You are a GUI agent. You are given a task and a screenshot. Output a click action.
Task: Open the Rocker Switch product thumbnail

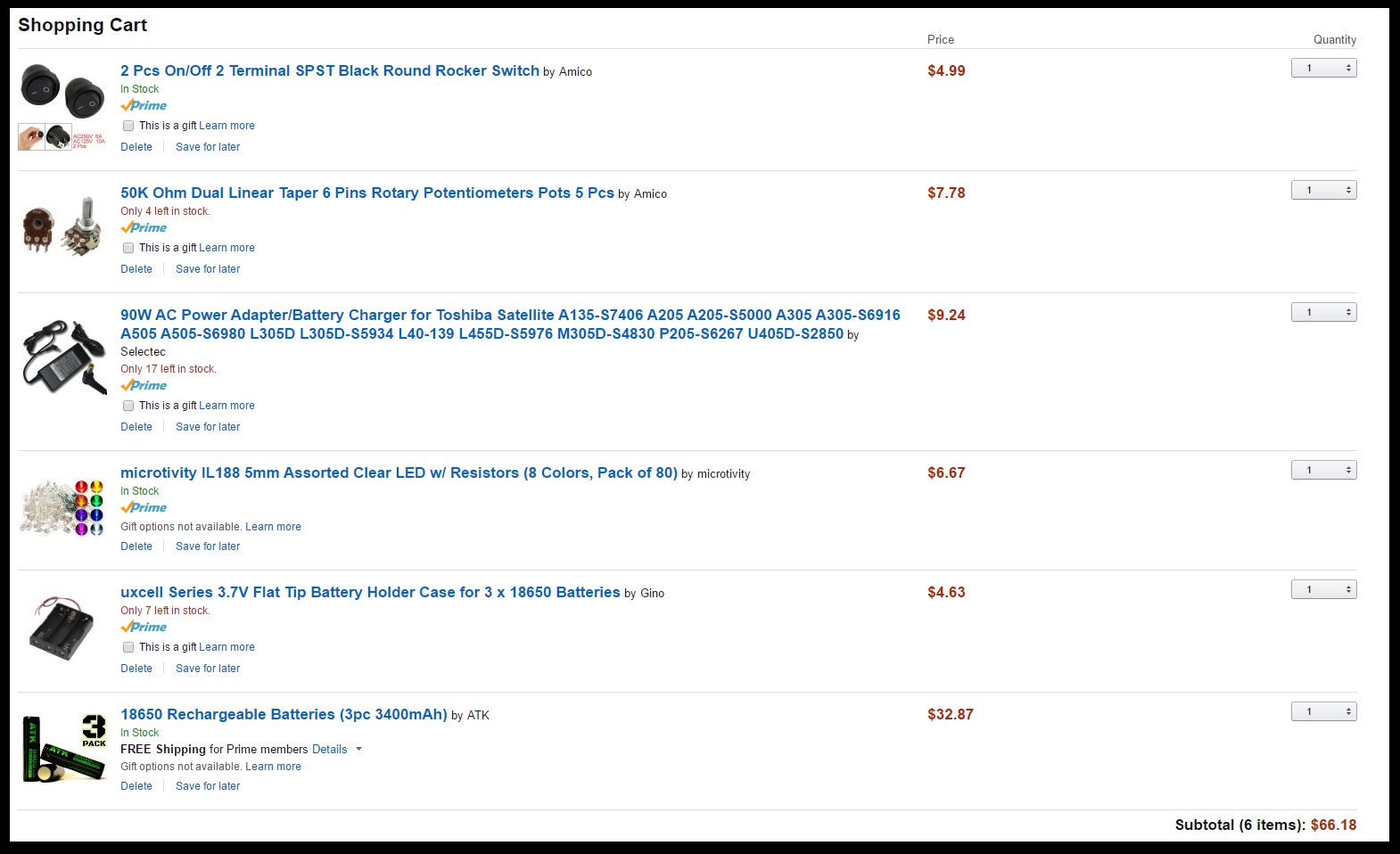pos(62,106)
